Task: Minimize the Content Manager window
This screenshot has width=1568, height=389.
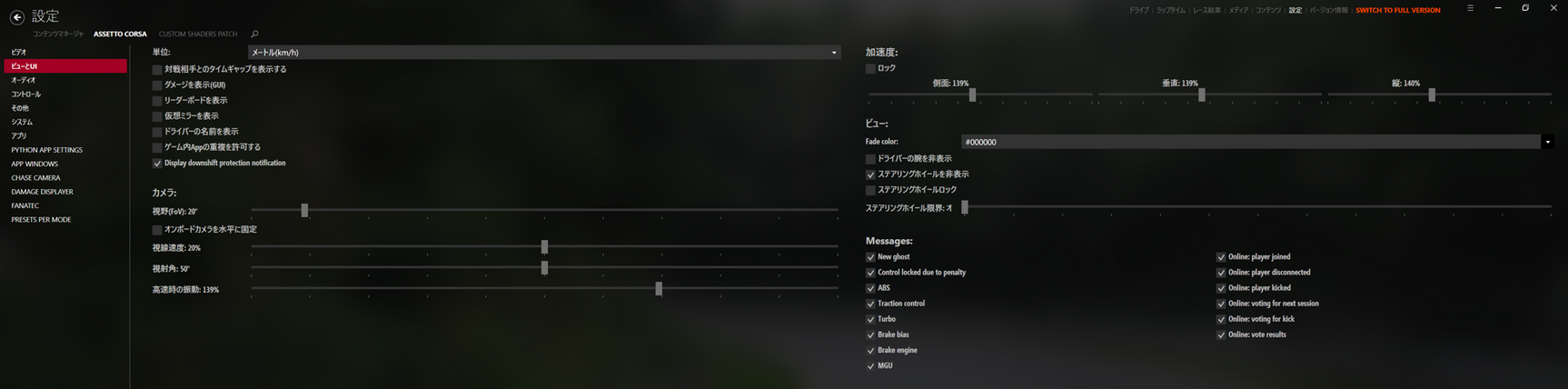Action: pyautogui.click(x=1498, y=8)
